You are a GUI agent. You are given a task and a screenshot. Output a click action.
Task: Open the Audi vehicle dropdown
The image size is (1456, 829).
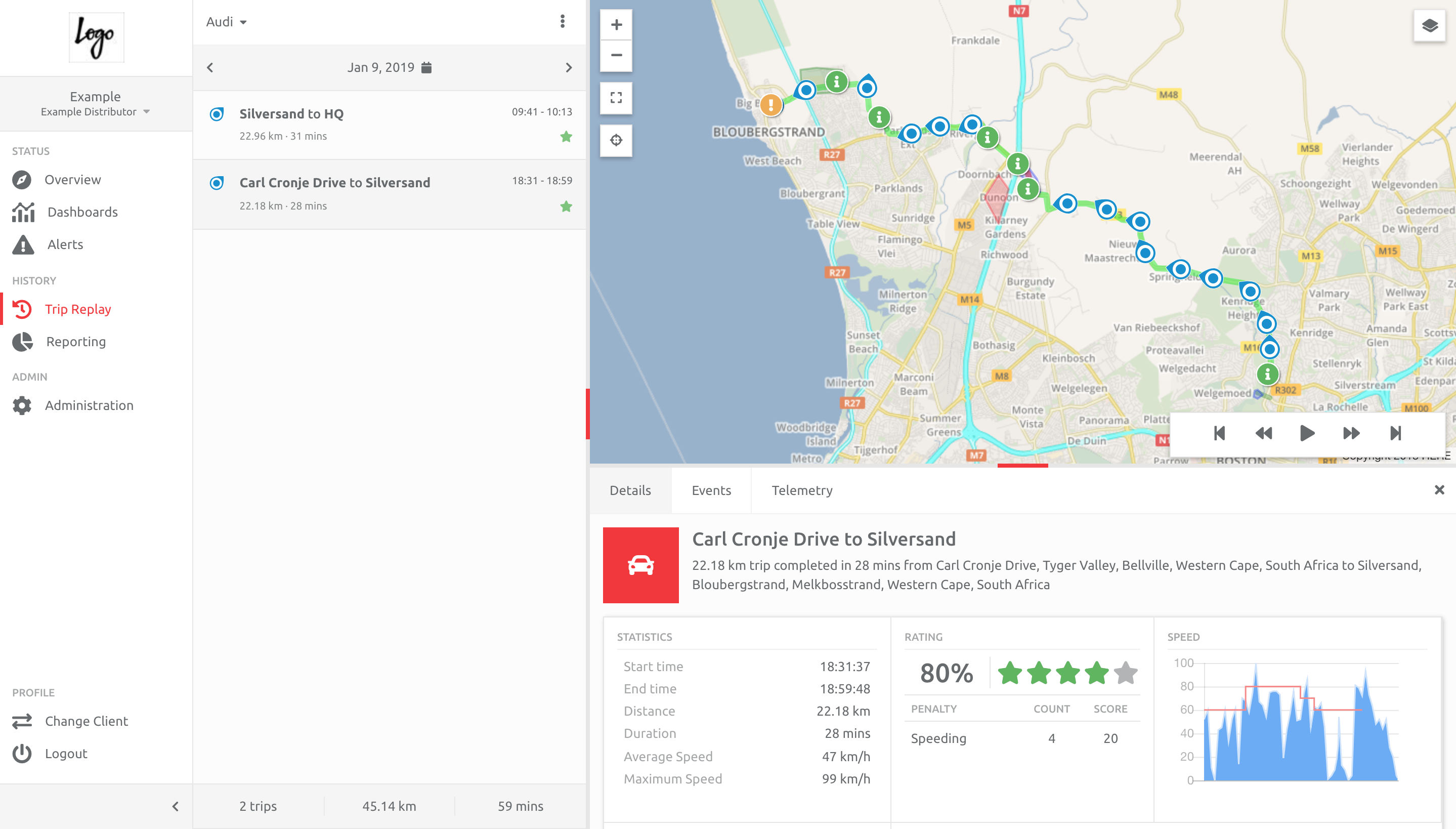coord(226,22)
